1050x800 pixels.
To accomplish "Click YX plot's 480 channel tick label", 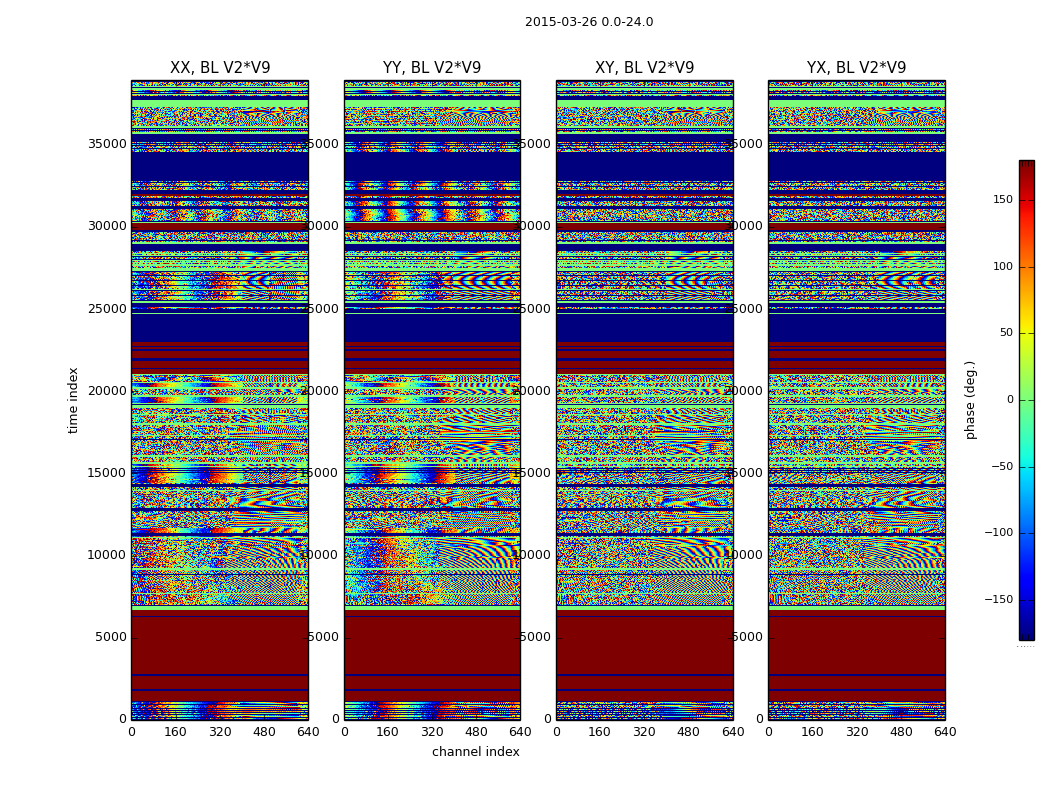I will click(901, 732).
